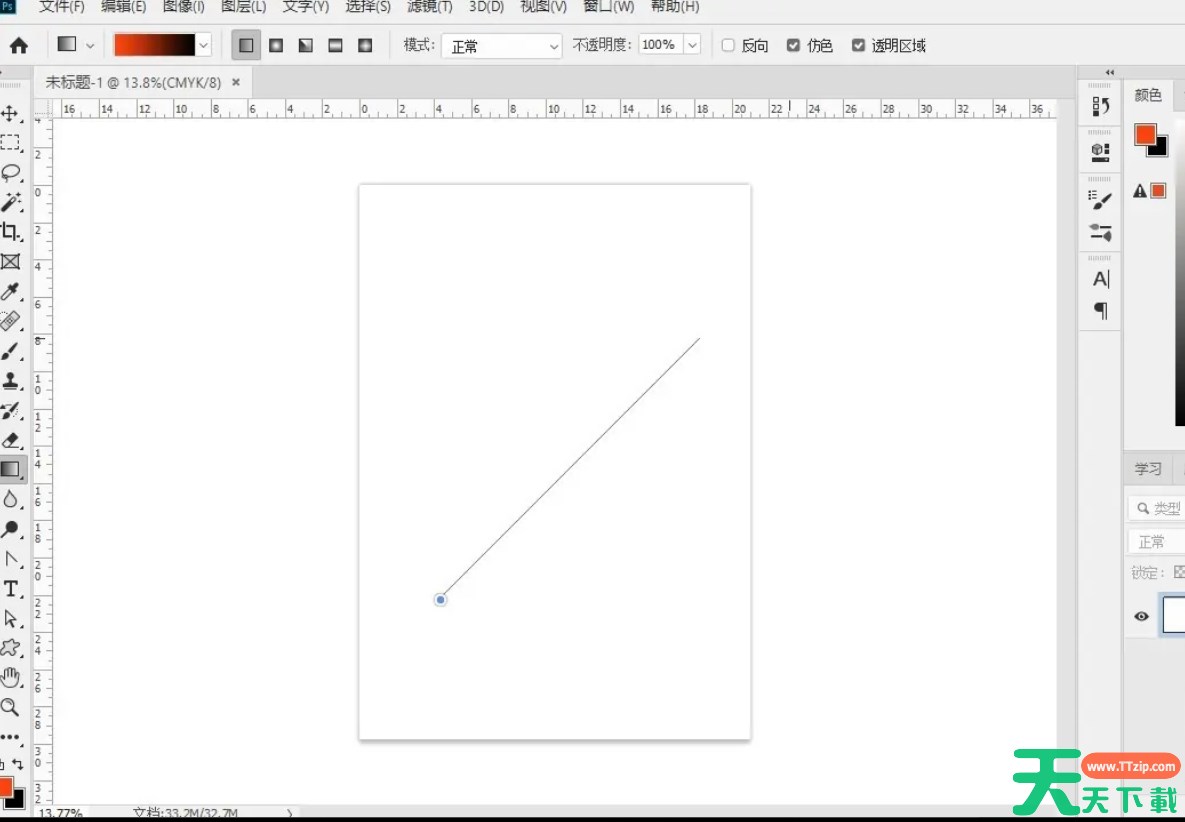Click the orange-to-black gradient preview swatch
1185x822 pixels.
[154, 45]
